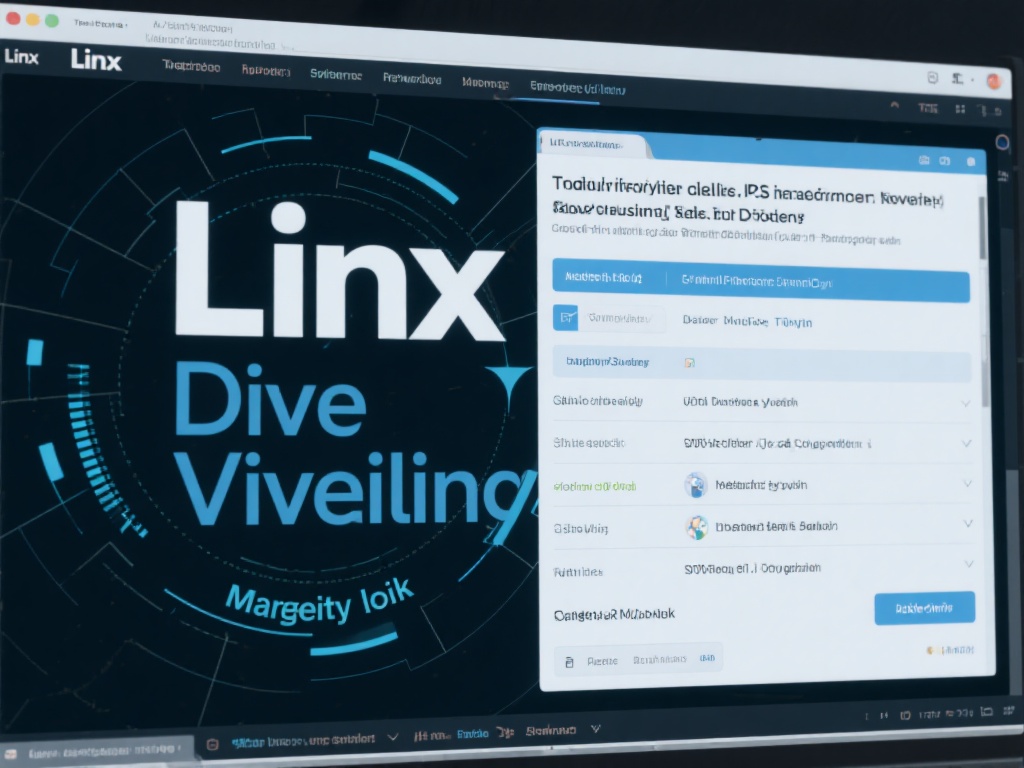Open the chevron on the last list row
The image size is (1024, 768).
click(967, 565)
